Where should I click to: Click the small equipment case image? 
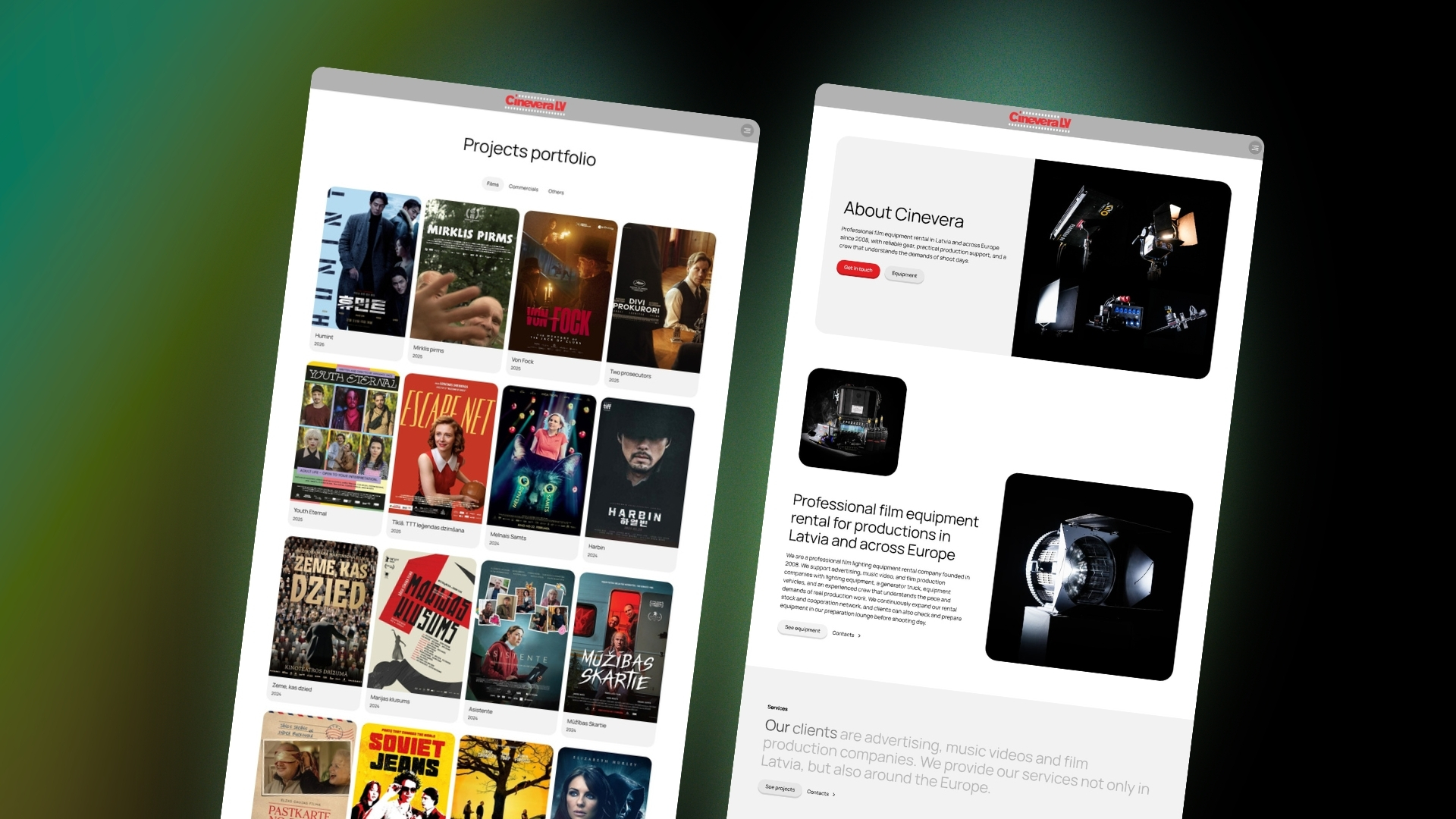pyautogui.click(x=853, y=422)
